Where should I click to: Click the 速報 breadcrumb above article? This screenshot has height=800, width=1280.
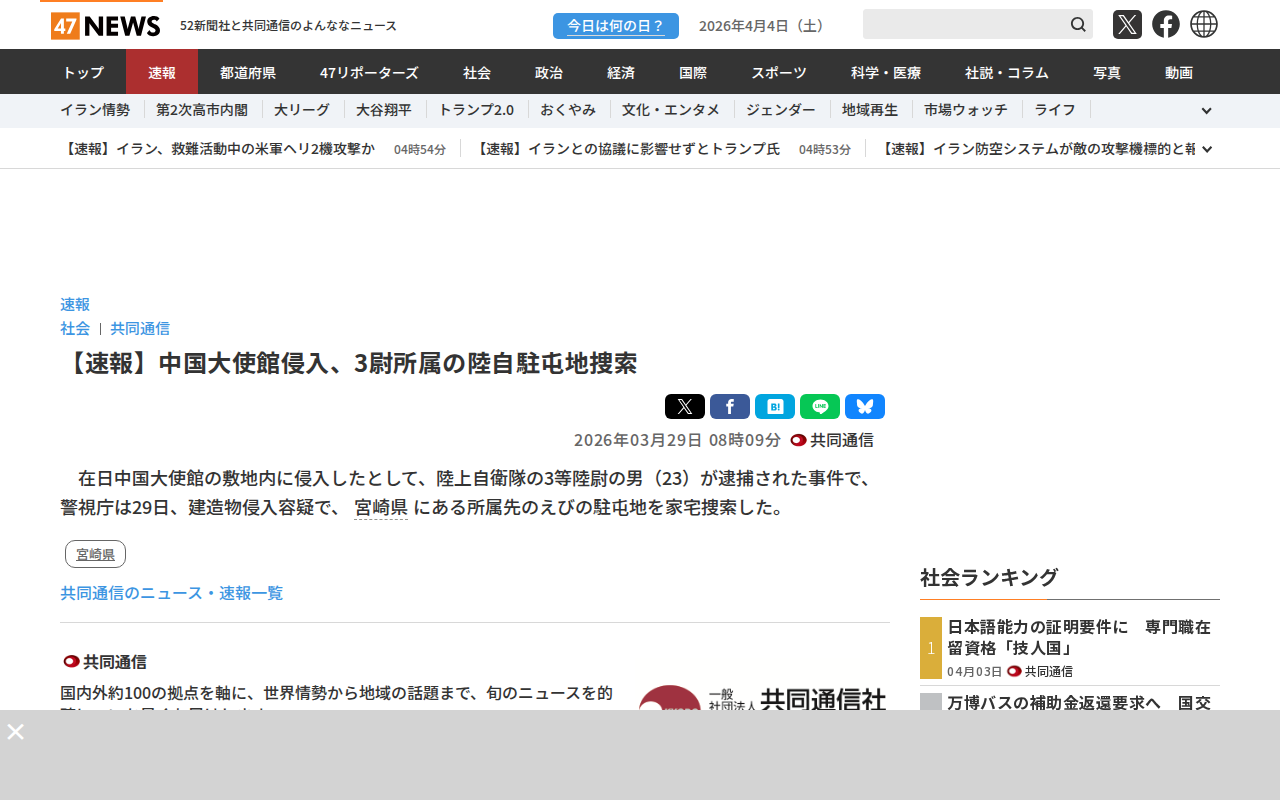point(75,304)
